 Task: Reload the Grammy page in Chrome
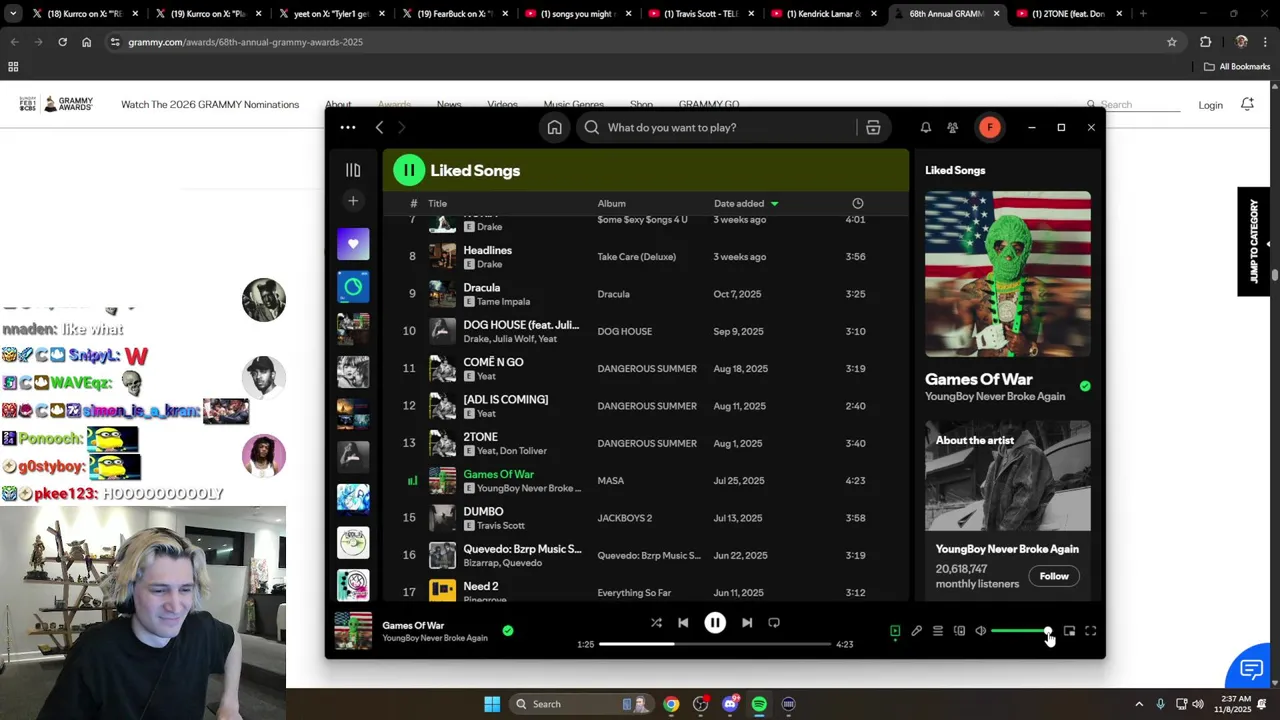pyautogui.click(x=62, y=42)
